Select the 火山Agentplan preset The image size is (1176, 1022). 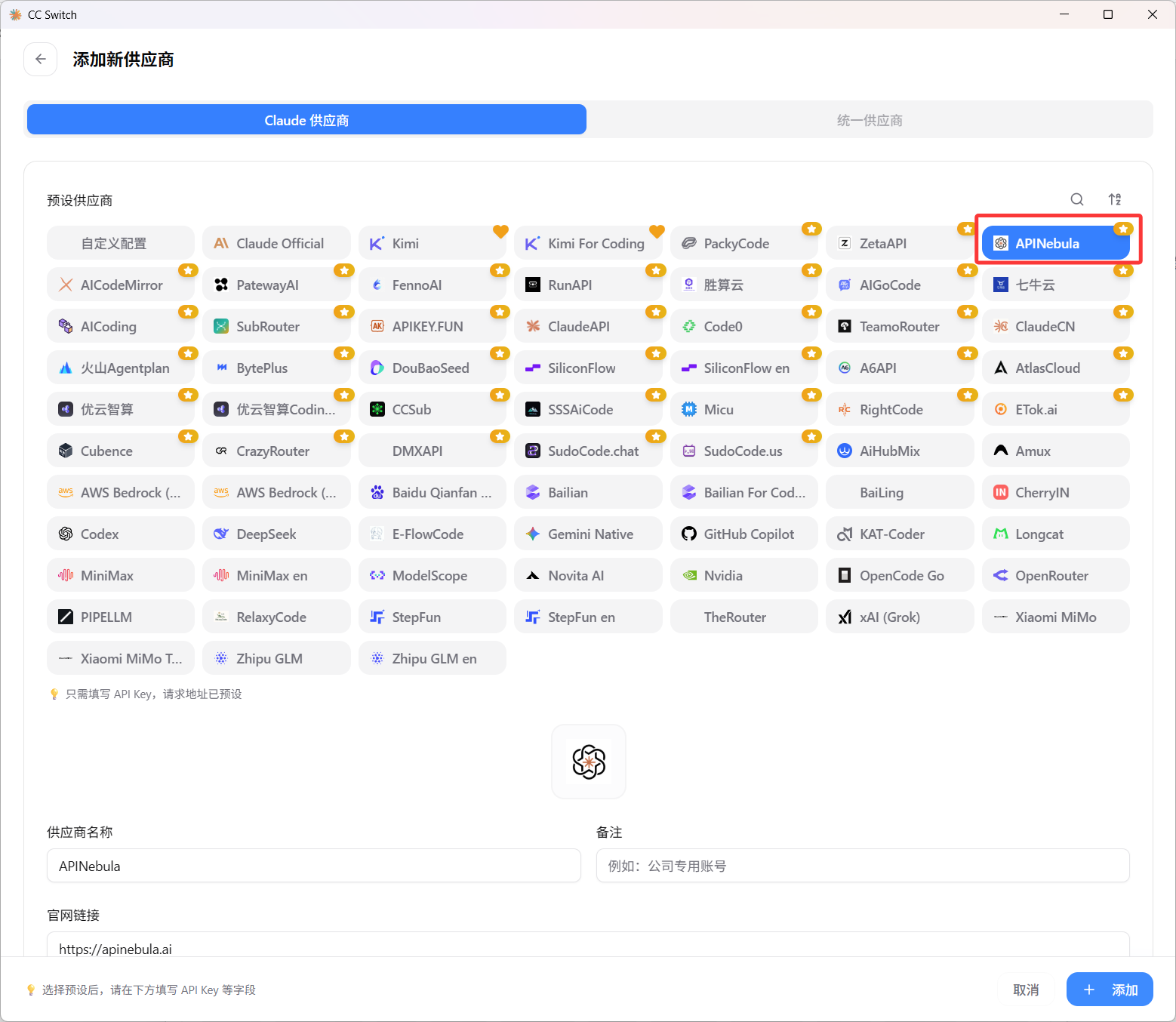[121, 368]
